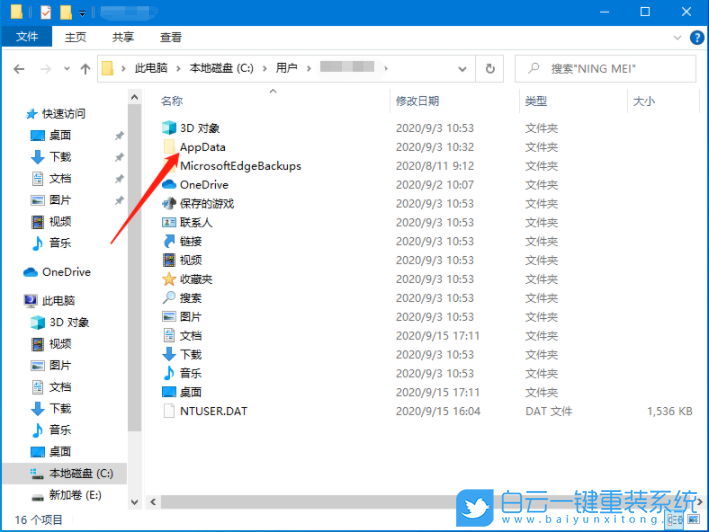Image resolution: width=709 pixels, height=532 pixels.
Task: Open the 共享 ribbon tab
Action: coord(123,37)
